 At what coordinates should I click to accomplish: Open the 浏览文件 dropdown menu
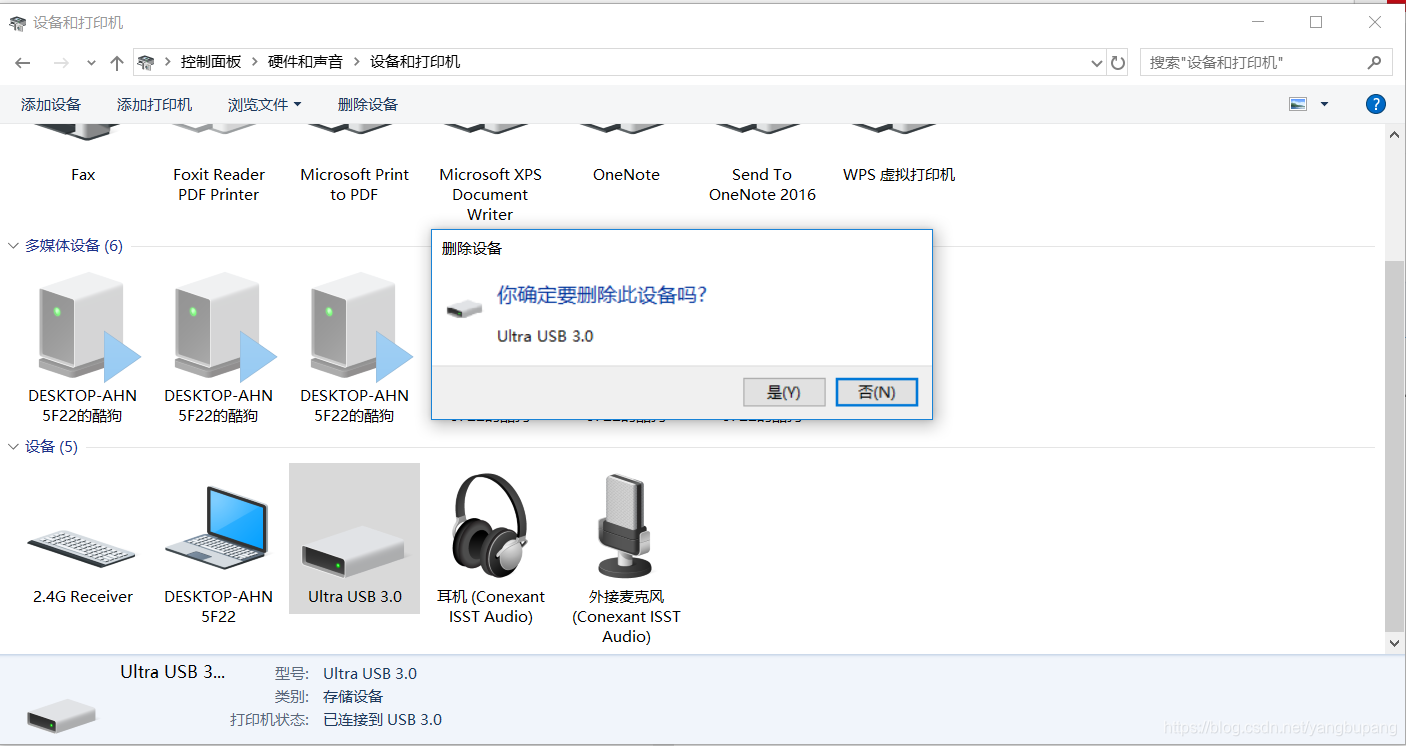264,104
